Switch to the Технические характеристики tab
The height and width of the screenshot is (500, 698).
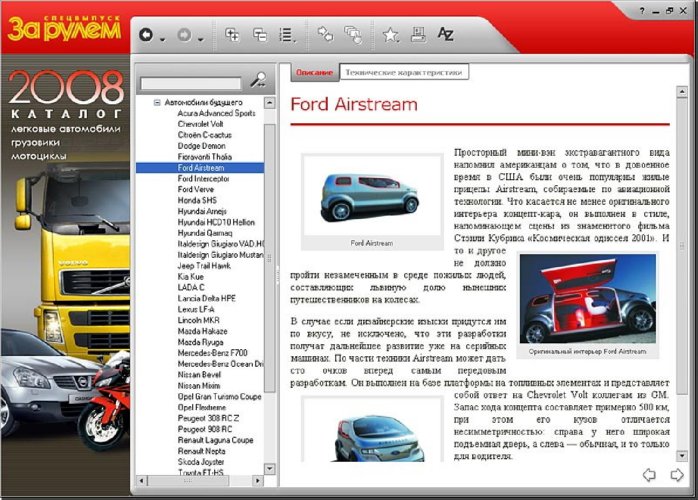(404, 72)
